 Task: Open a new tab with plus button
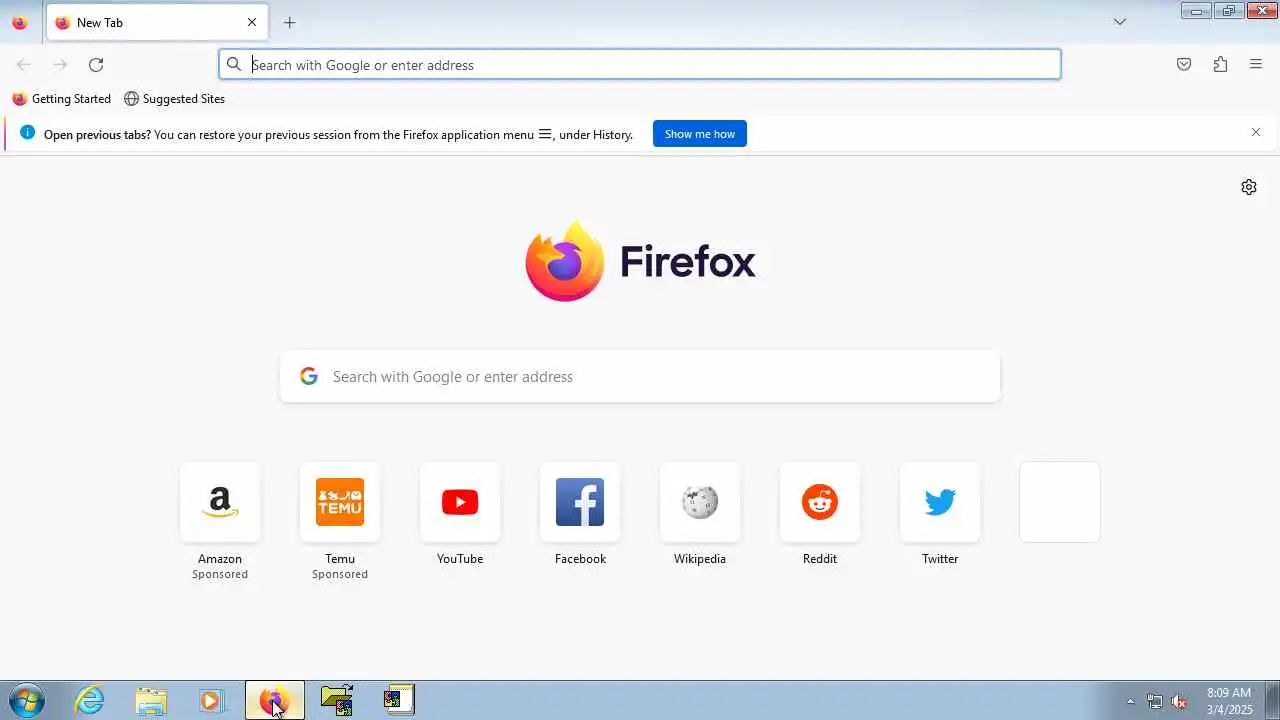[289, 22]
